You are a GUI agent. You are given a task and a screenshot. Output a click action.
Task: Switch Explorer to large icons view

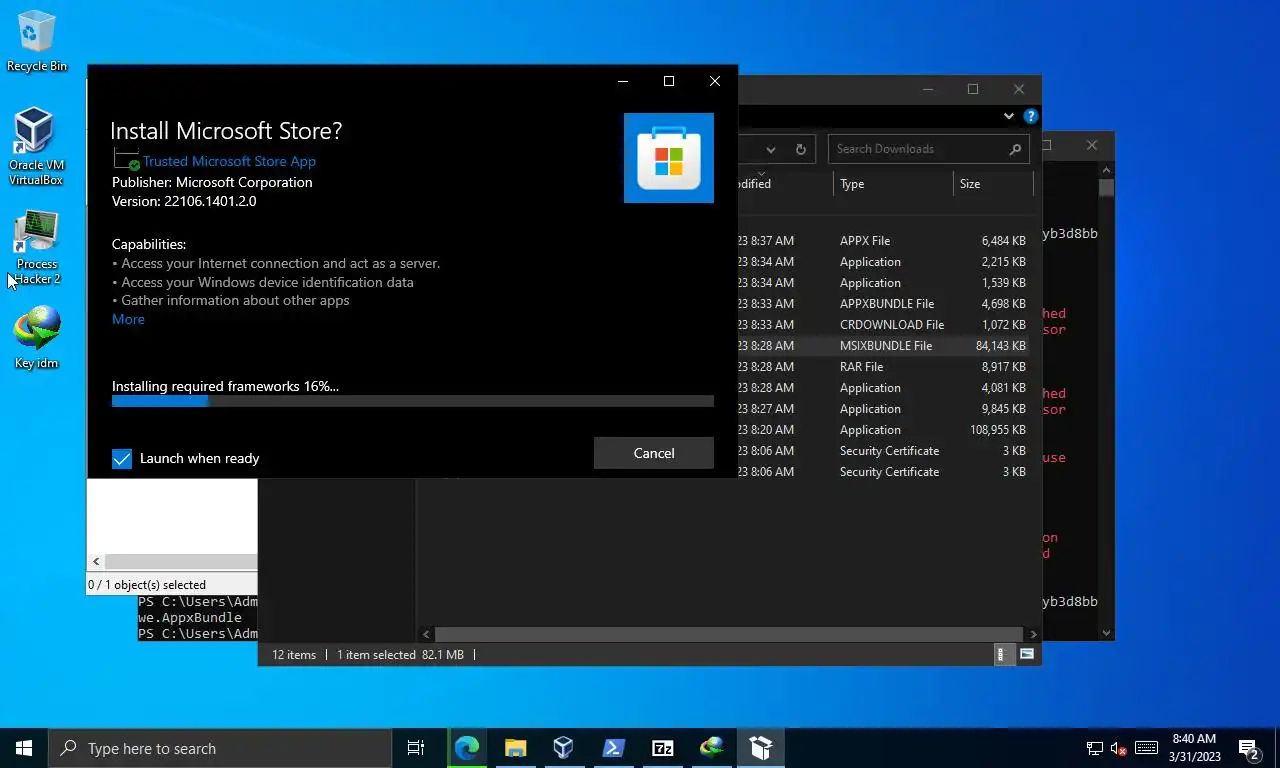[x=1026, y=655]
